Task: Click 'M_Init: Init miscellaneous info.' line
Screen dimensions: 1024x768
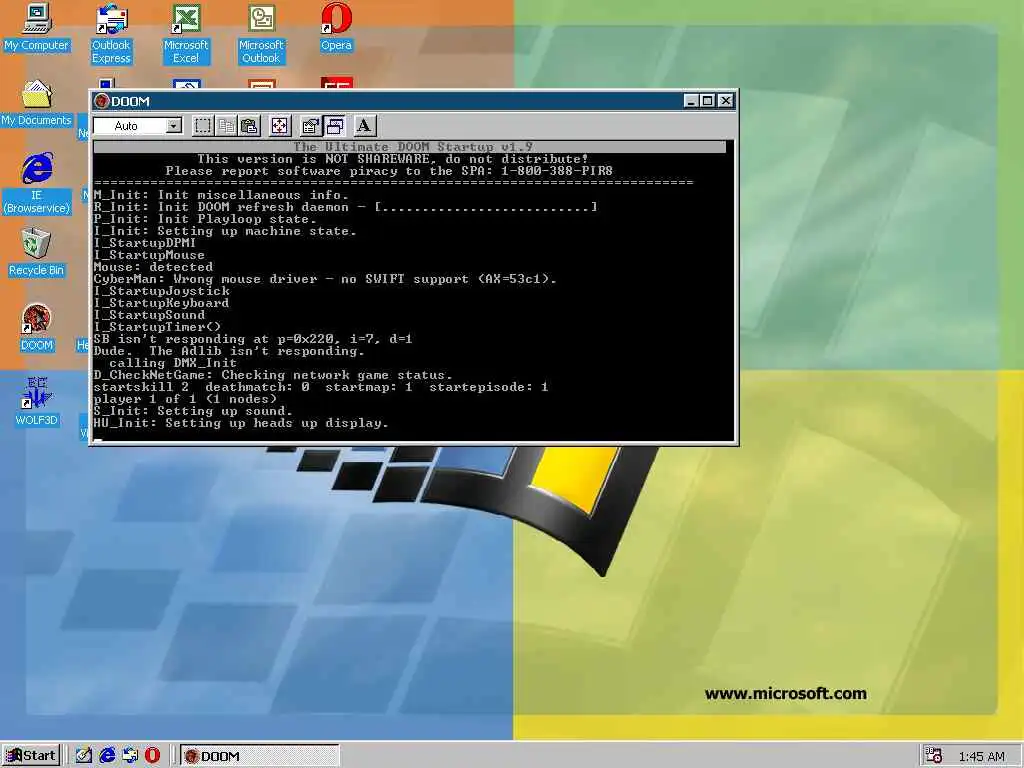Action: tap(221, 195)
